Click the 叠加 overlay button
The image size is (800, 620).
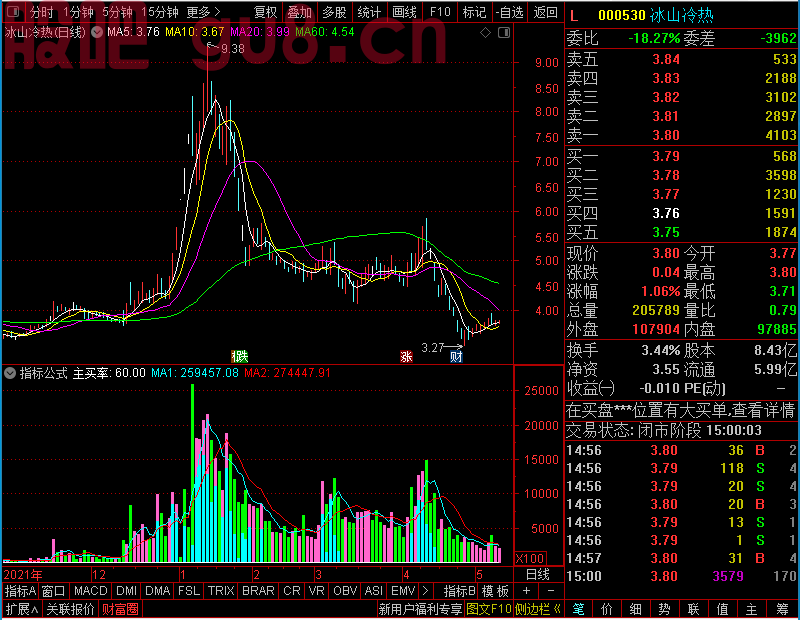click(299, 12)
